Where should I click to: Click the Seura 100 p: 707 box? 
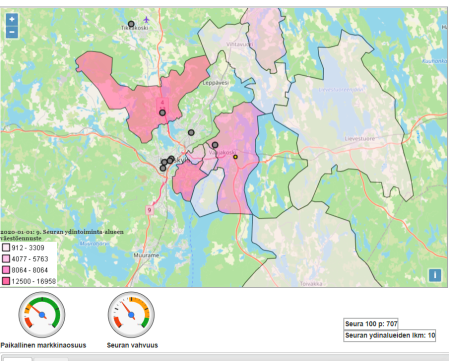[371, 324]
